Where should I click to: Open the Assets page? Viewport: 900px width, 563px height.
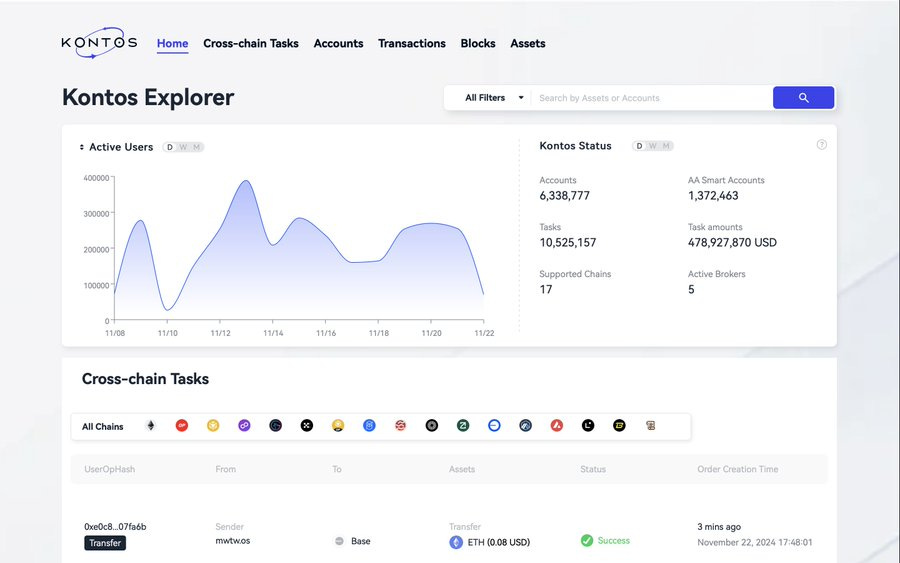[x=527, y=44]
